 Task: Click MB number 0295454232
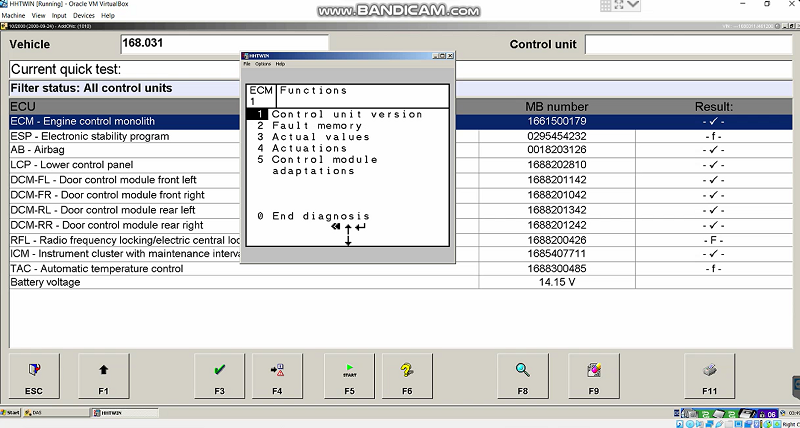(x=557, y=136)
